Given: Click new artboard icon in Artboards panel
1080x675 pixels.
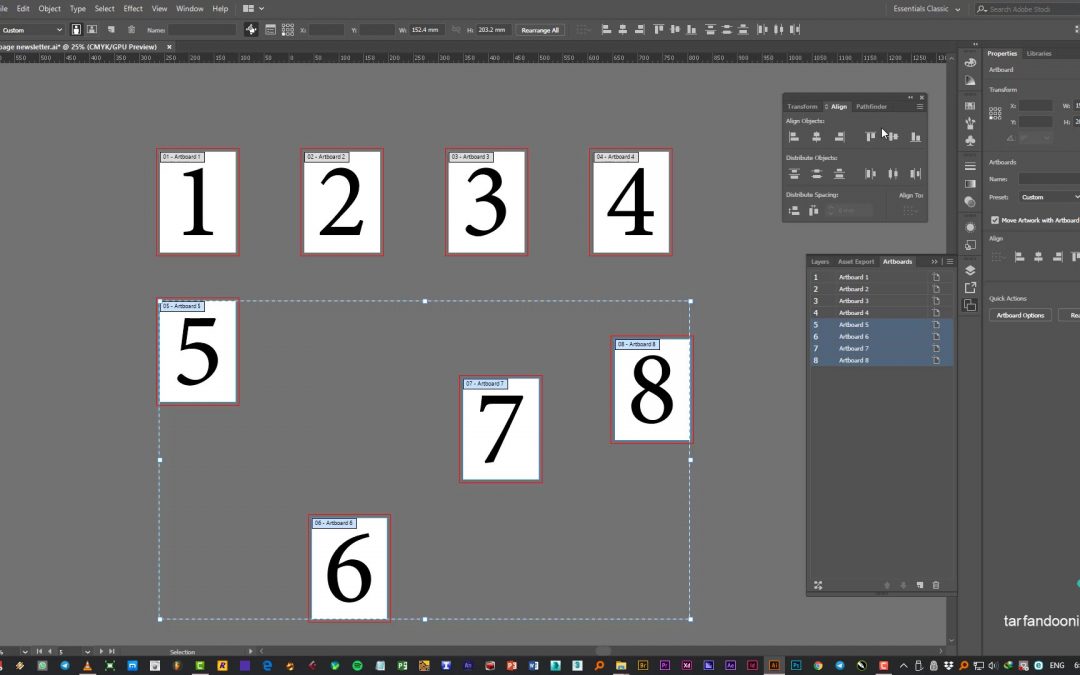Looking at the screenshot, I should click(x=920, y=585).
